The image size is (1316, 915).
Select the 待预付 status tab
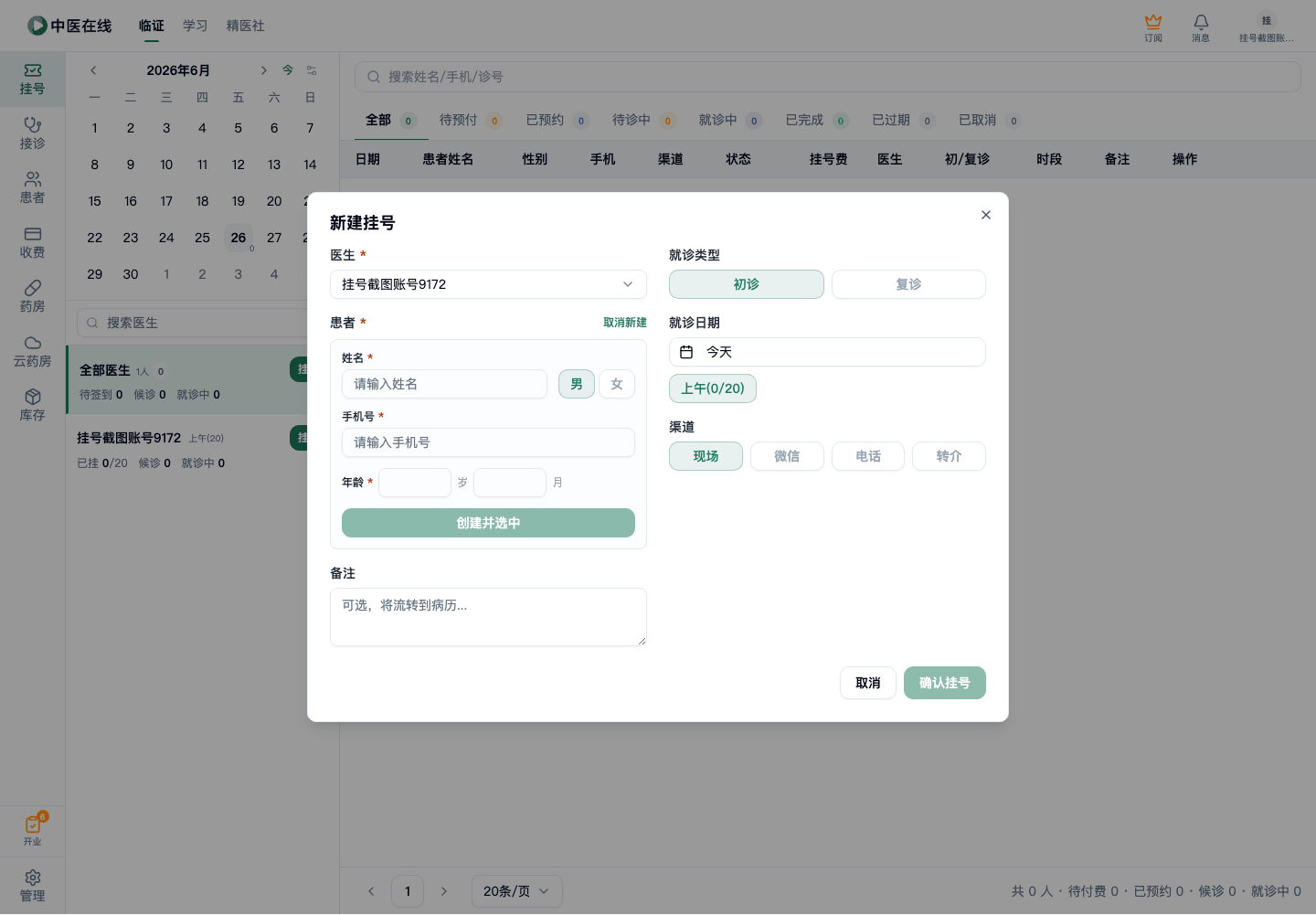tap(471, 120)
